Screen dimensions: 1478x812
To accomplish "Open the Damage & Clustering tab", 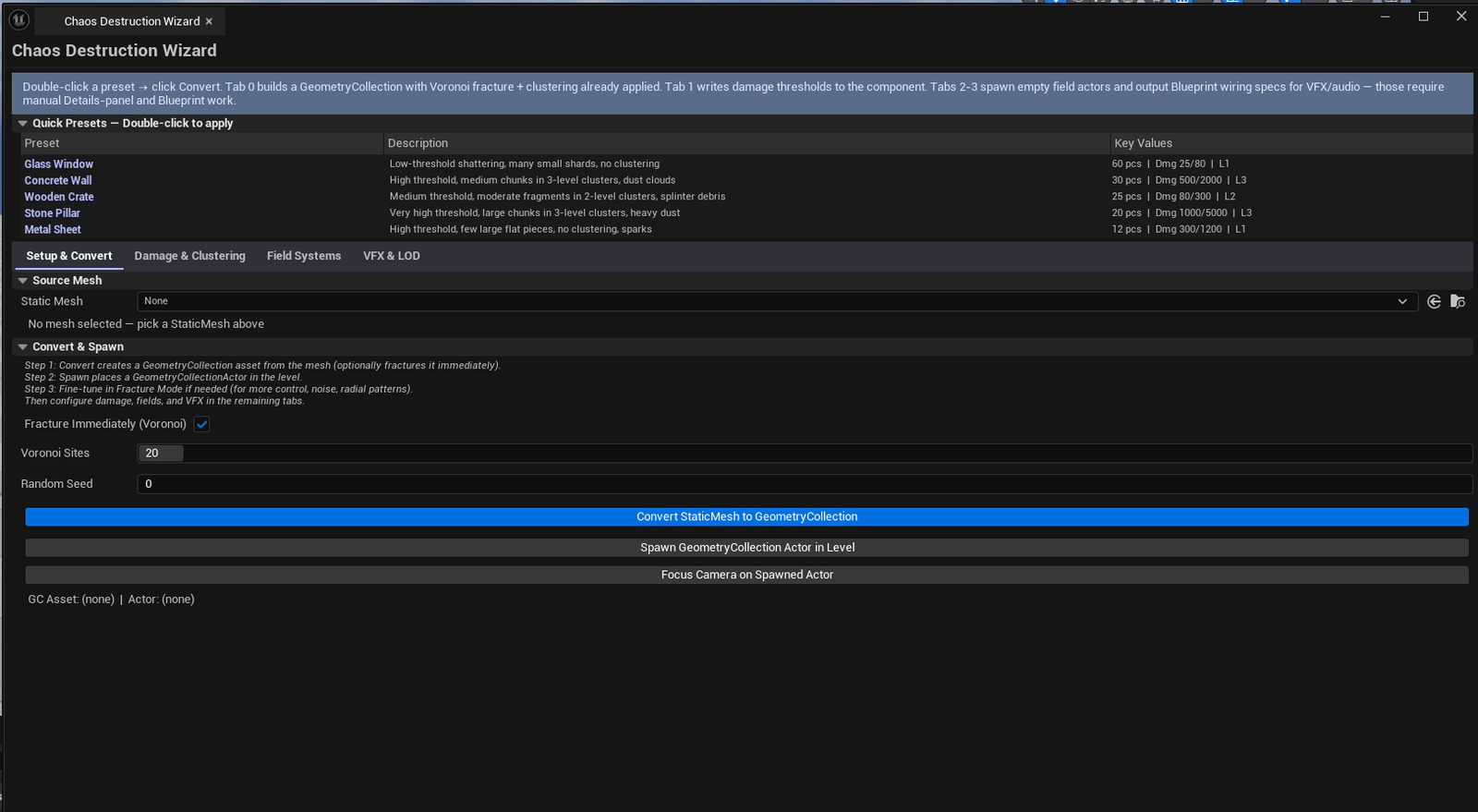I will 190,256.
